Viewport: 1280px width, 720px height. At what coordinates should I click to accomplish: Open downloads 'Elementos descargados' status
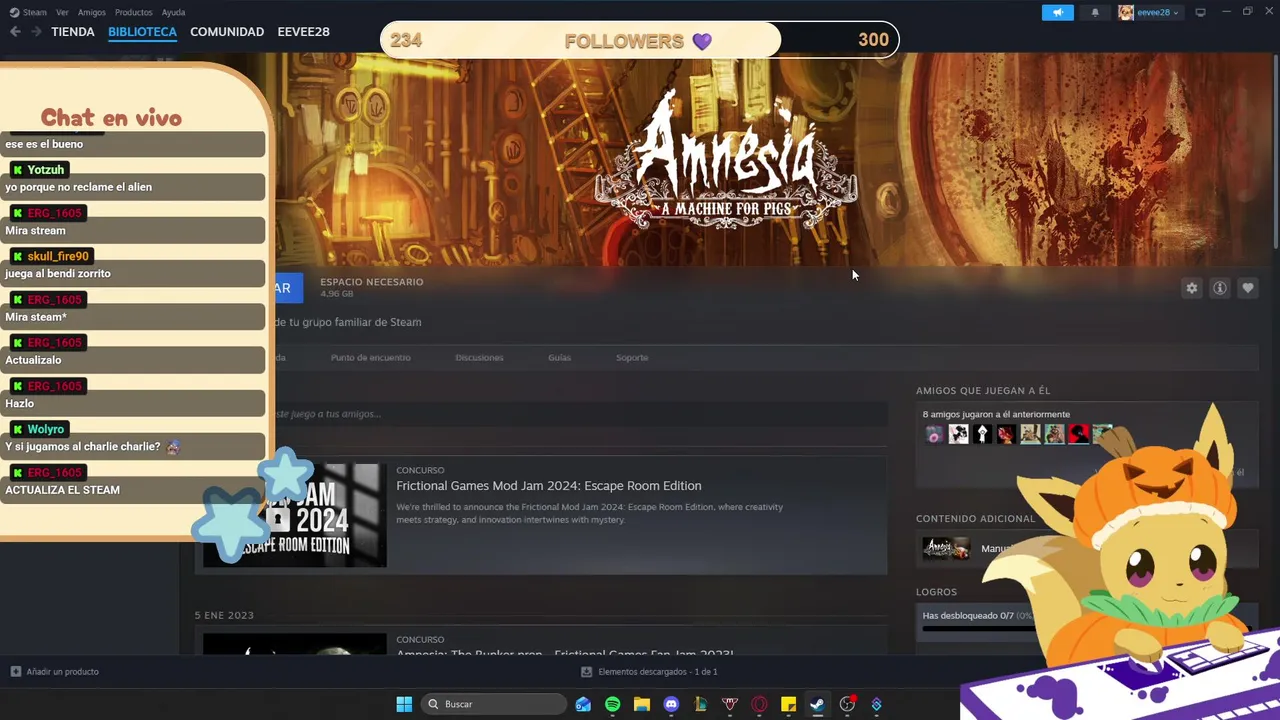[x=658, y=672]
